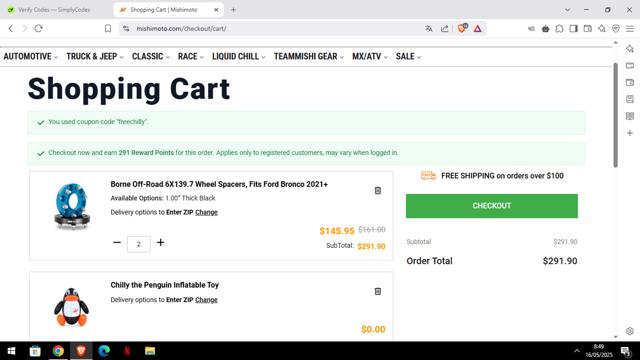Decrease the Wheel Spacers quantity
The height and width of the screenshot is (360, 640).
pyautogui.click(x=117, y=242)
